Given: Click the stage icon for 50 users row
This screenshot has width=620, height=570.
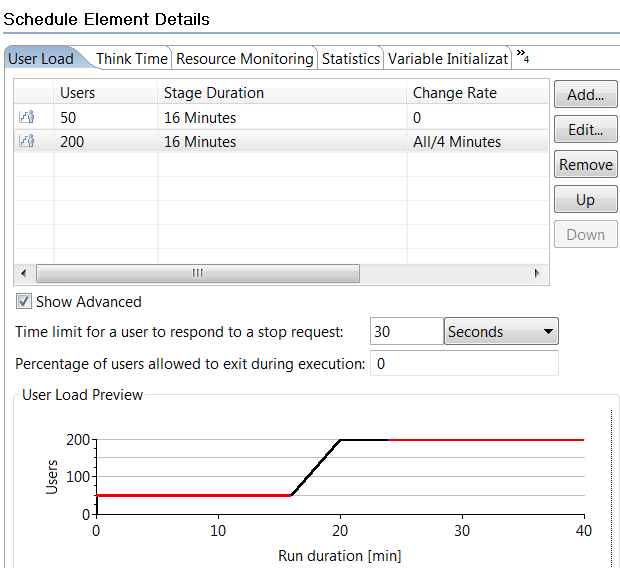Looking at the screenshot, I should (27, 117).
